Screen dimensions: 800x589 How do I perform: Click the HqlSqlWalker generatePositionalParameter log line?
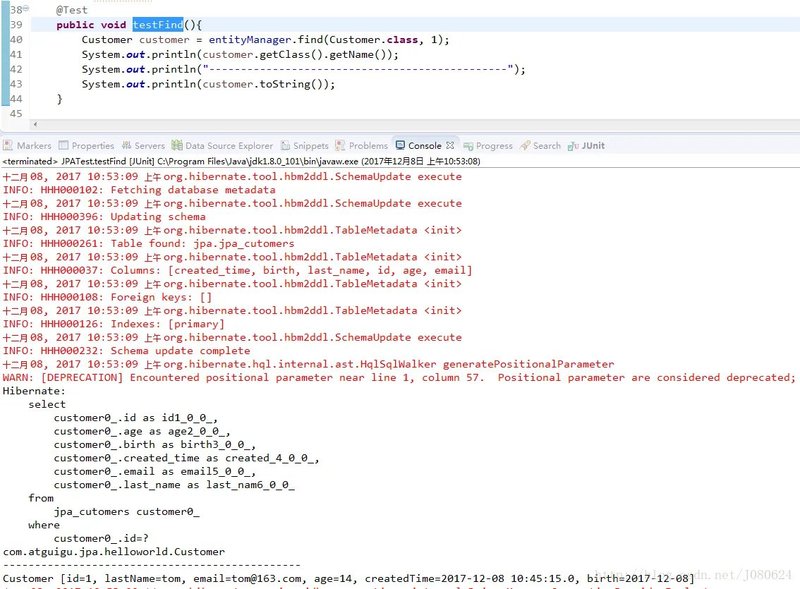point(308,364)
